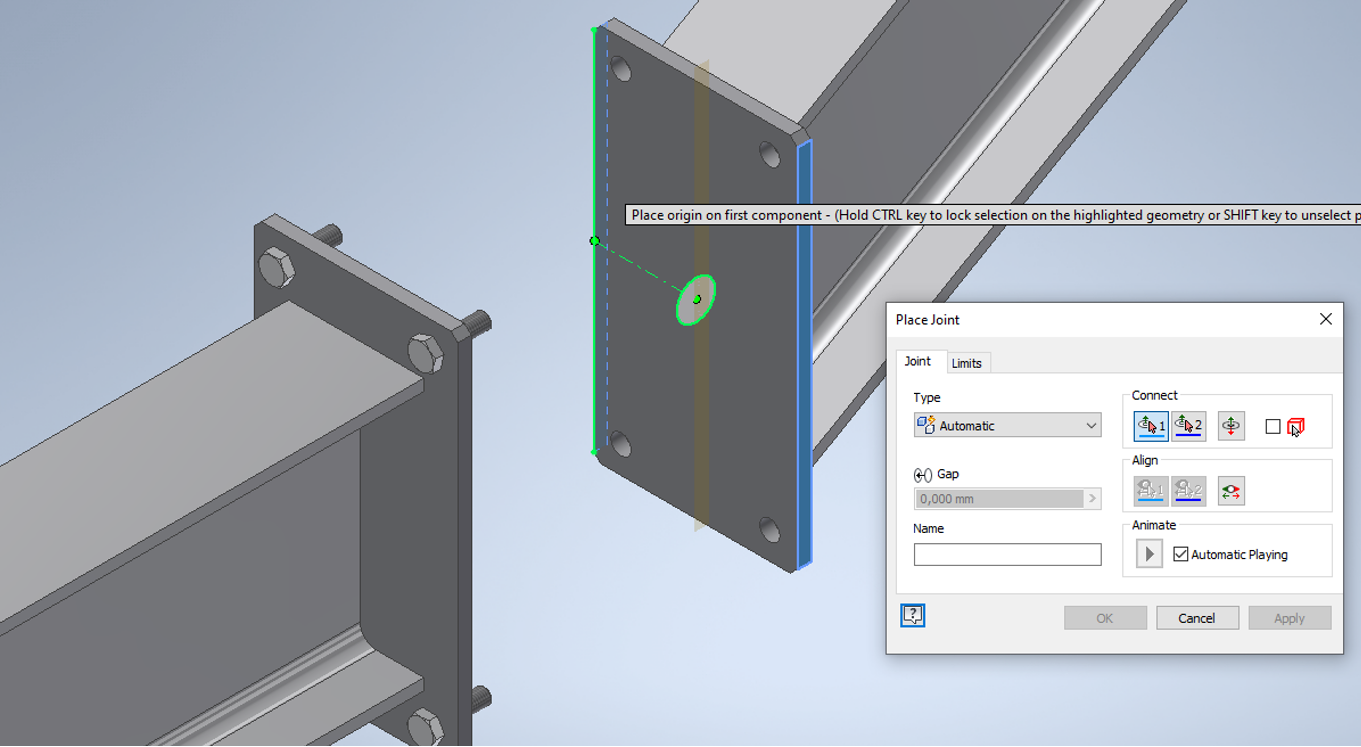Screen dimensions: 1361x747
Task: Click the Align first selection icon
Action: [x=1149, y=490]
